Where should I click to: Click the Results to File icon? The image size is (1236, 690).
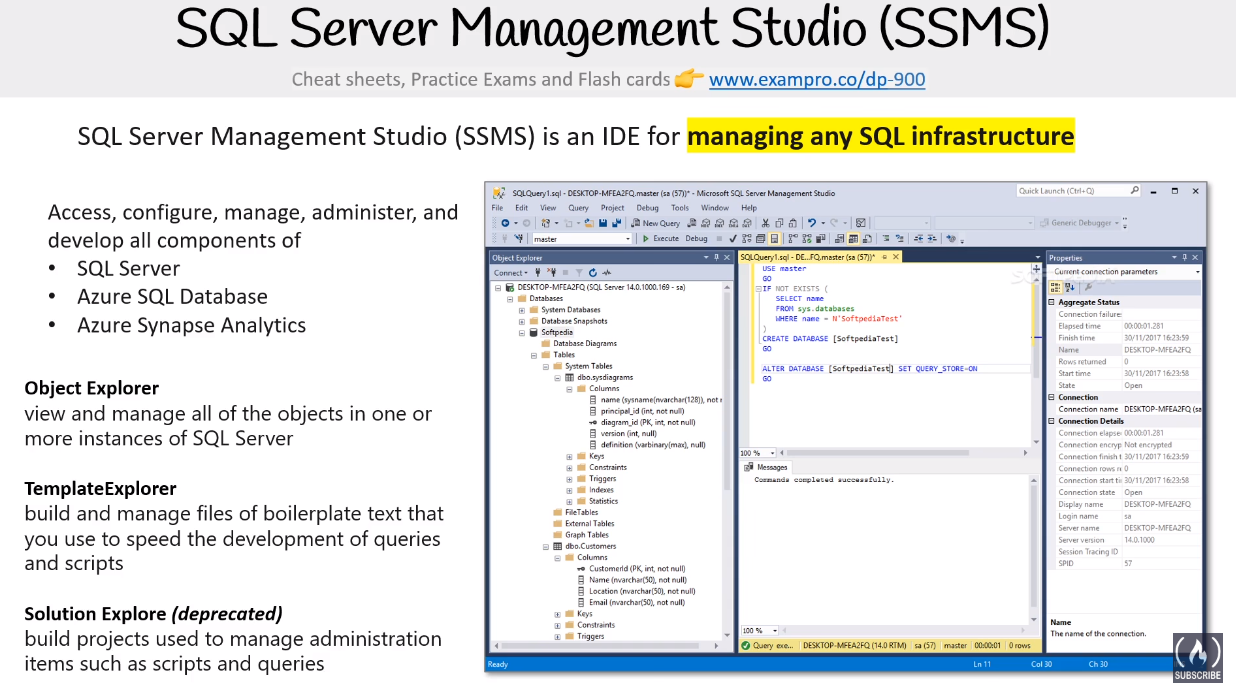point(867,239)
